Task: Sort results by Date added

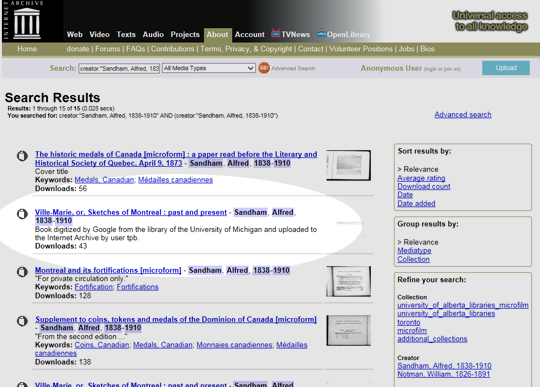Action: 416,203
